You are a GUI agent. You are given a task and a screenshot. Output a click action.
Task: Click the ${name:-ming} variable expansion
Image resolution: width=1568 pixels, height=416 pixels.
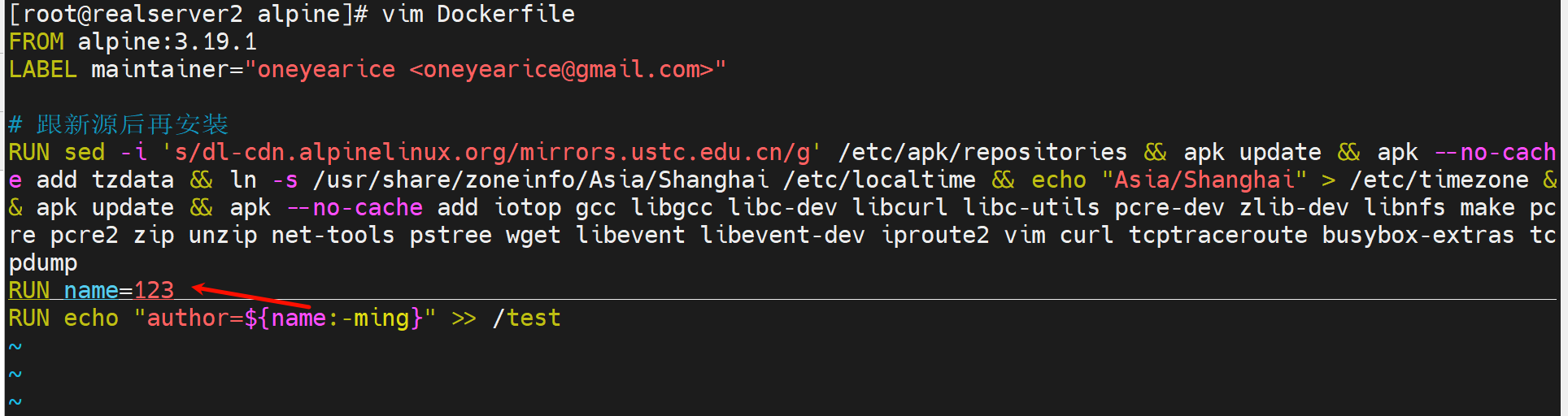point(333,318)
